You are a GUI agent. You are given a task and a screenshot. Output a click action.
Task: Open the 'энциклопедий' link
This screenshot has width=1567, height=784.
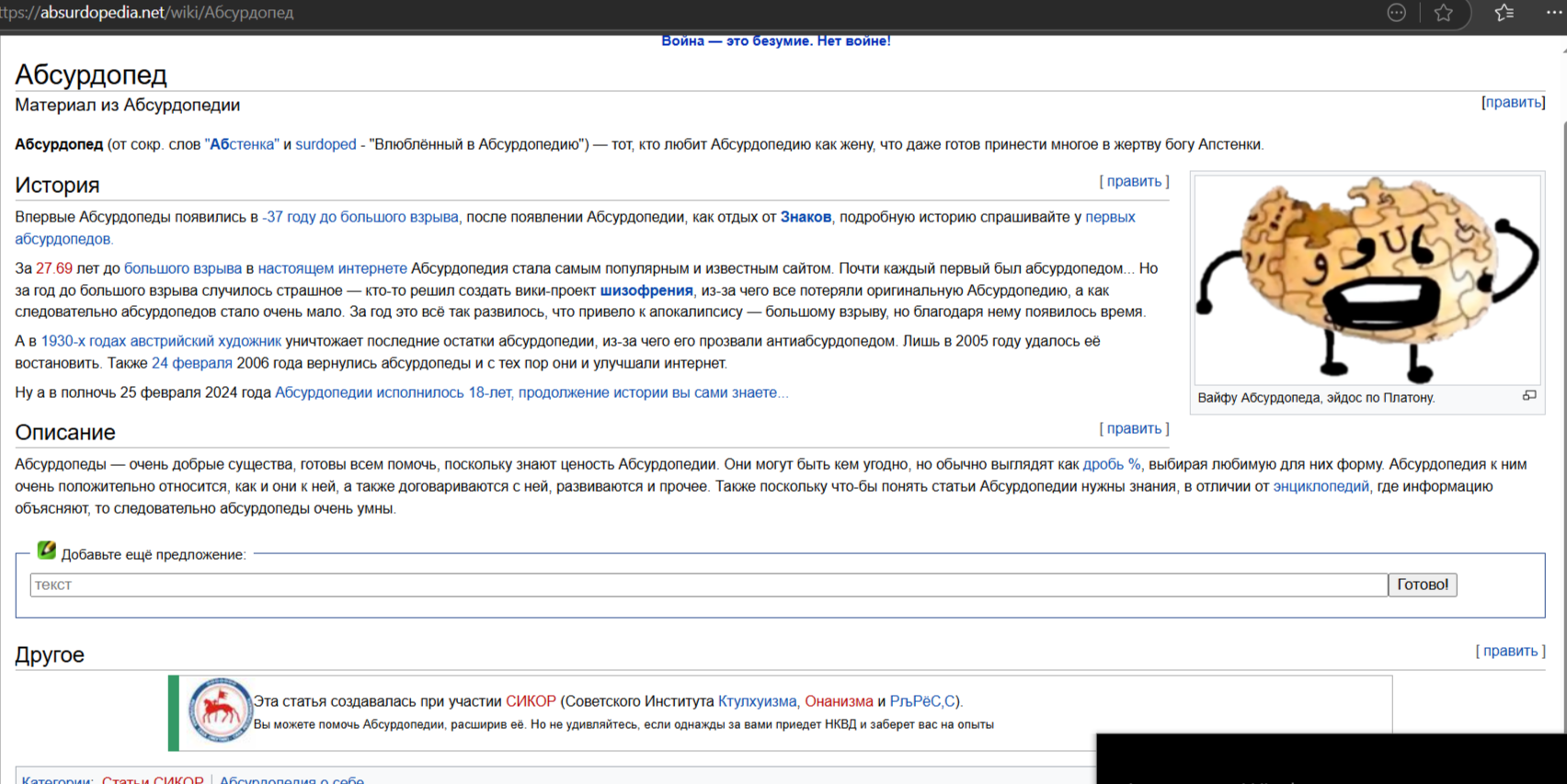pyautogui.click(x=1321, y=486)
